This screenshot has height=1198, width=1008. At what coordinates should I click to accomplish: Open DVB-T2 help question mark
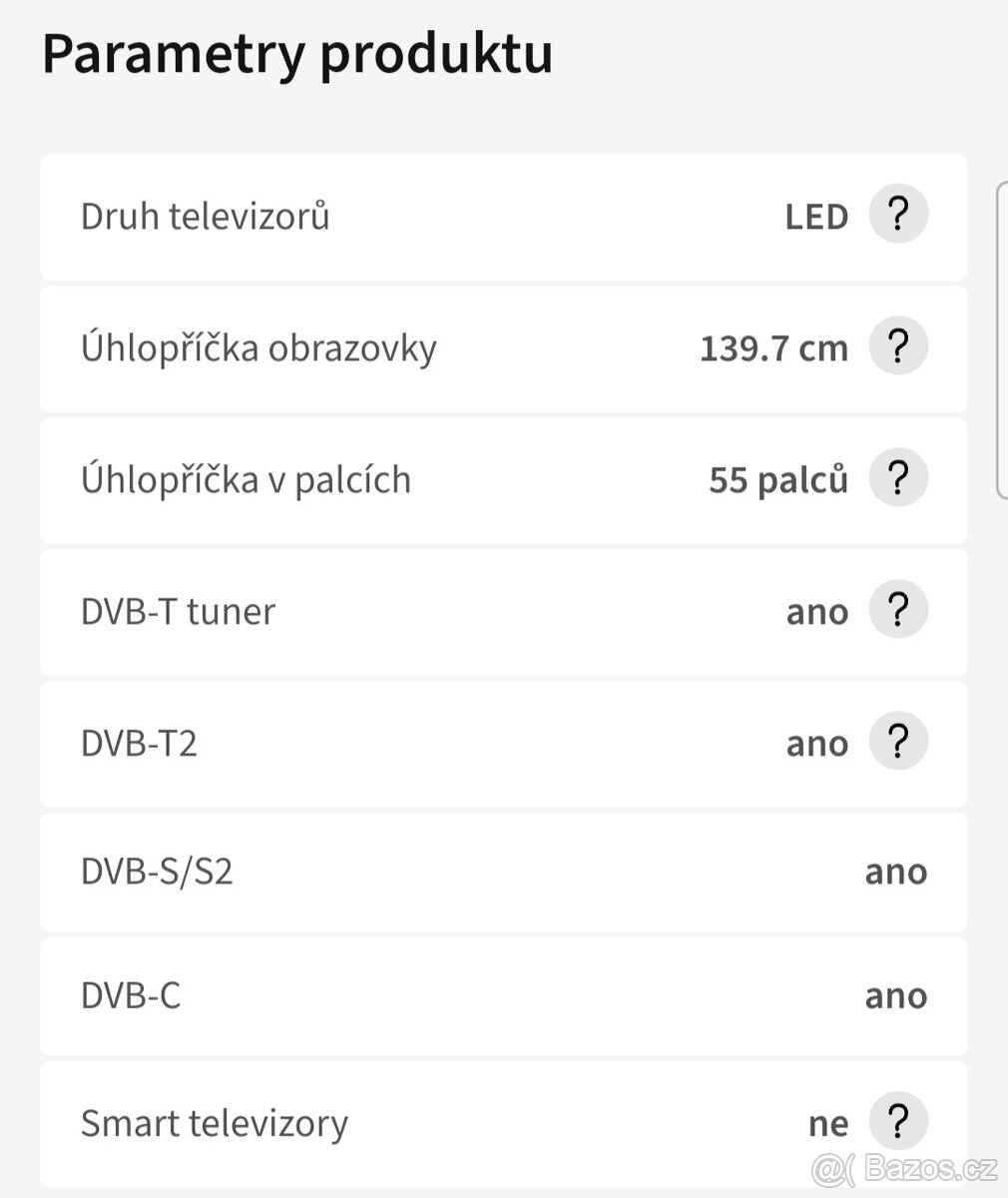898,742
